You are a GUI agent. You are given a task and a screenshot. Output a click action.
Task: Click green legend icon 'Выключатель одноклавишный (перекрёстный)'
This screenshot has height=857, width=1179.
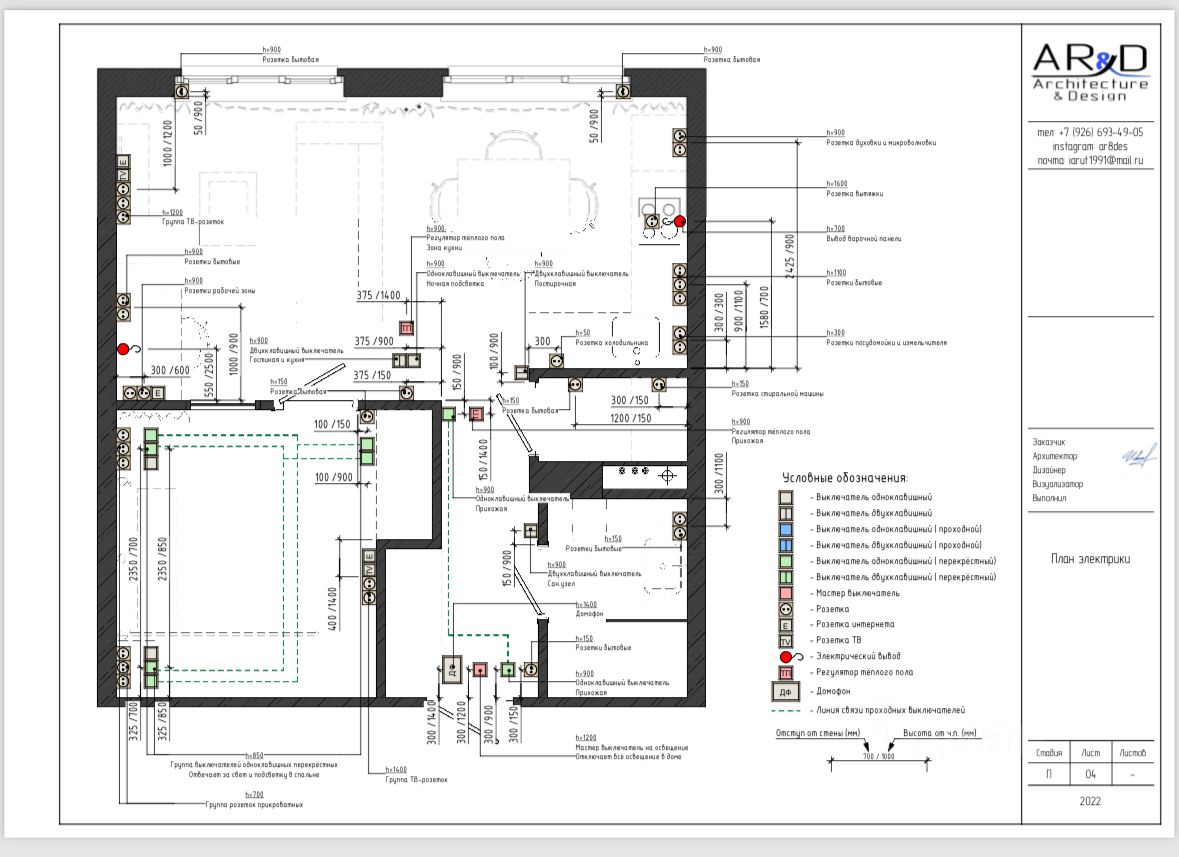[785, 561]
